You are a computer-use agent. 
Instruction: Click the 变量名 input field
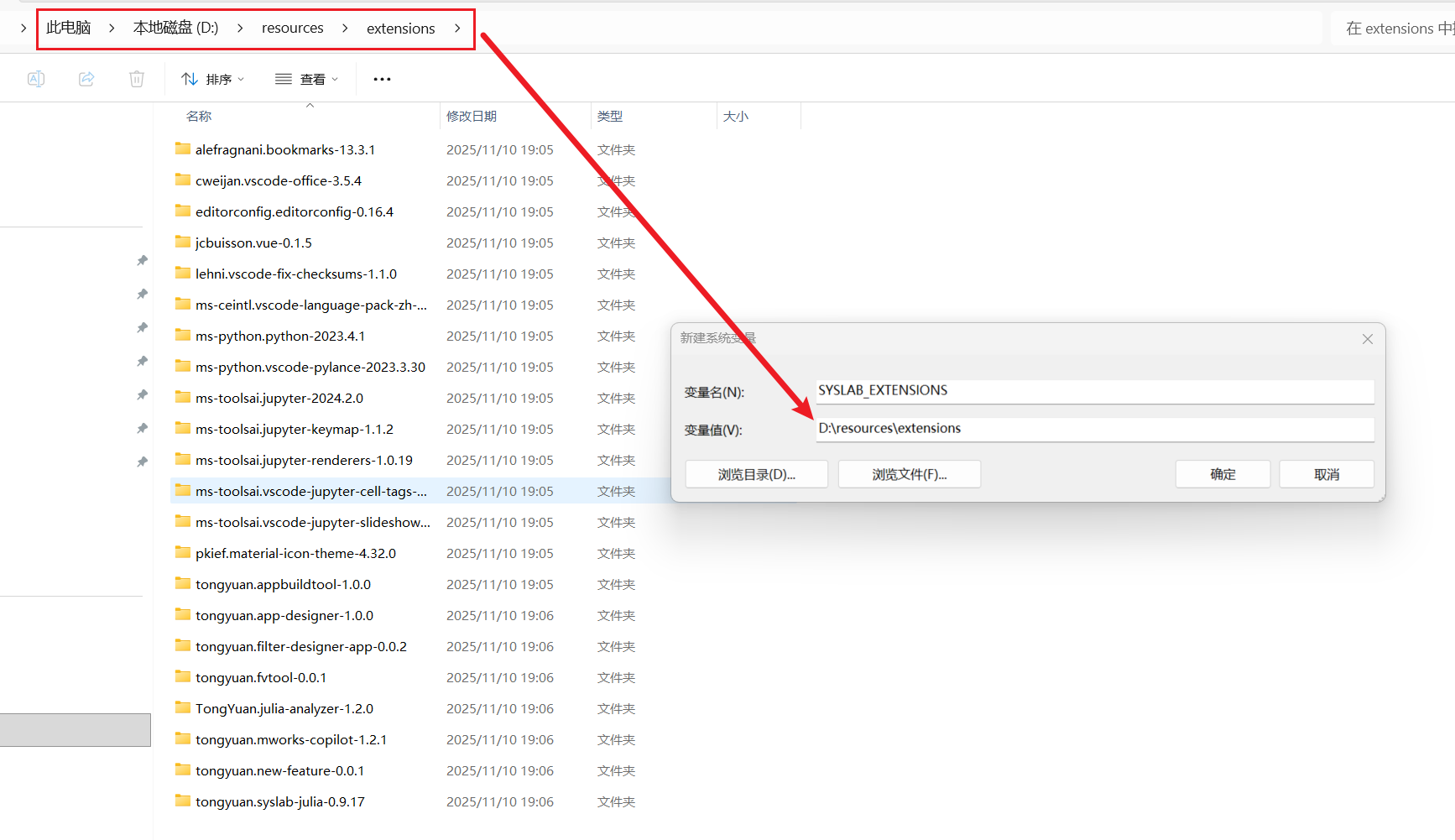[x=1094, y=391]
